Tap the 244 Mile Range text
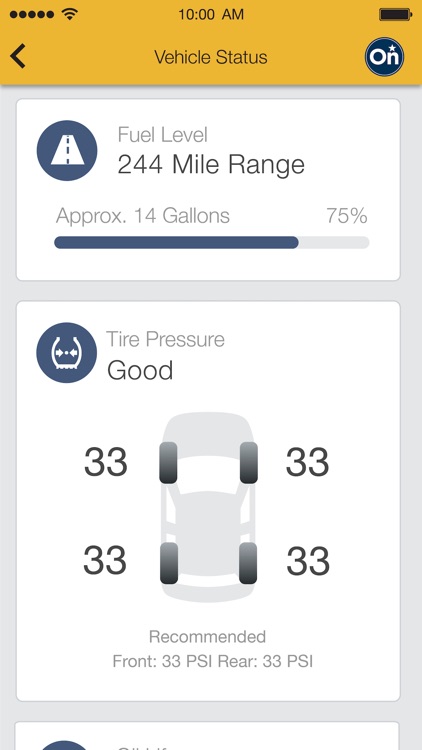This screenshot has height=750, width=422. (x=211, y=165)
